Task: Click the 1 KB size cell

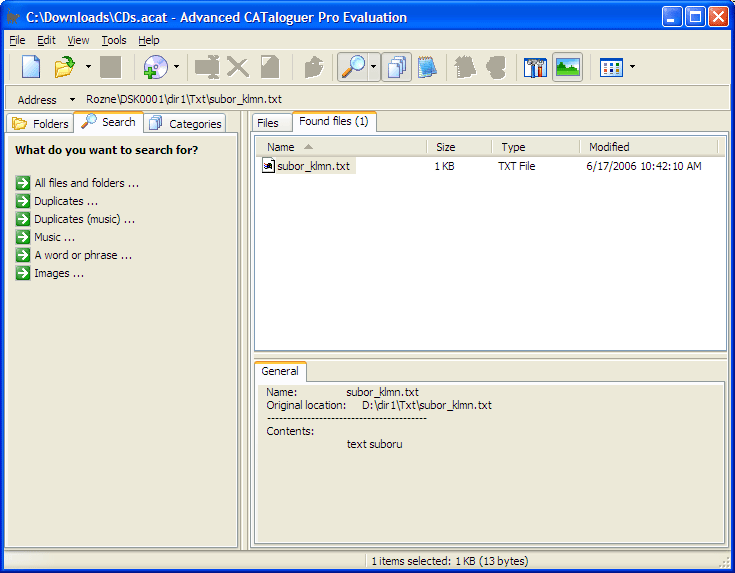Action: tap(444, 166)
